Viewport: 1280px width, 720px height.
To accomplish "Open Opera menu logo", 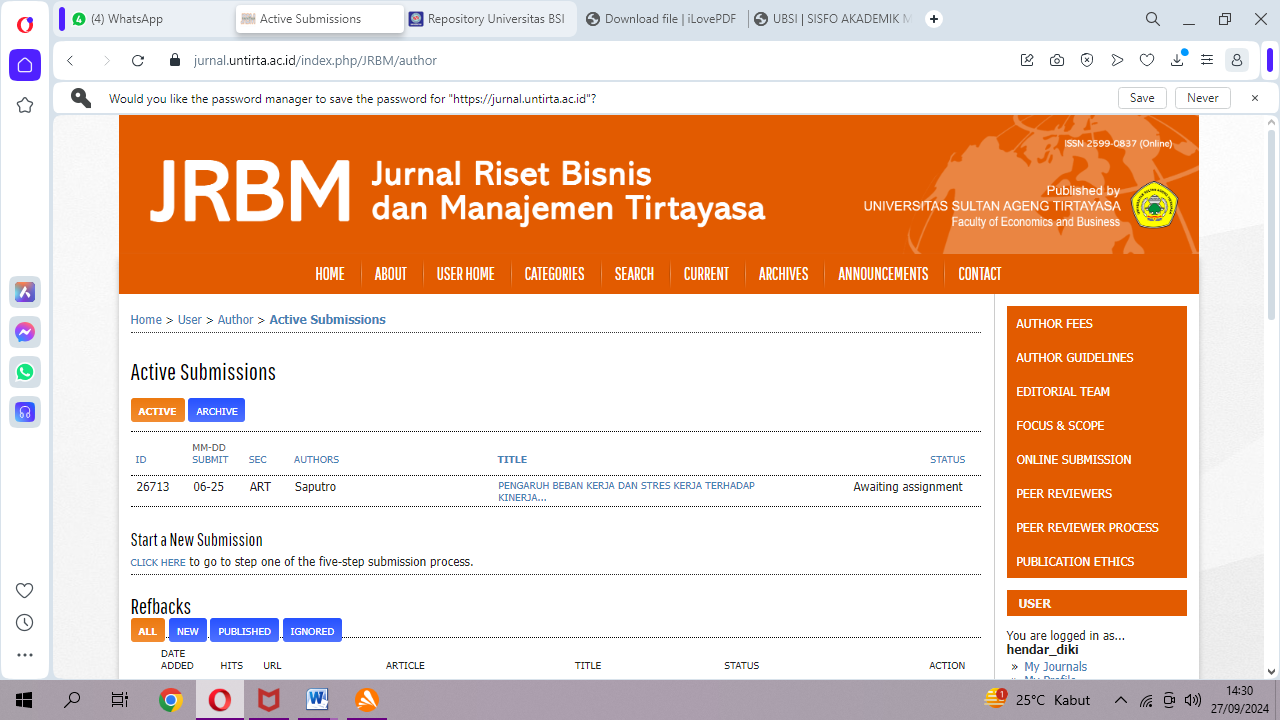I will coord(25,25).
